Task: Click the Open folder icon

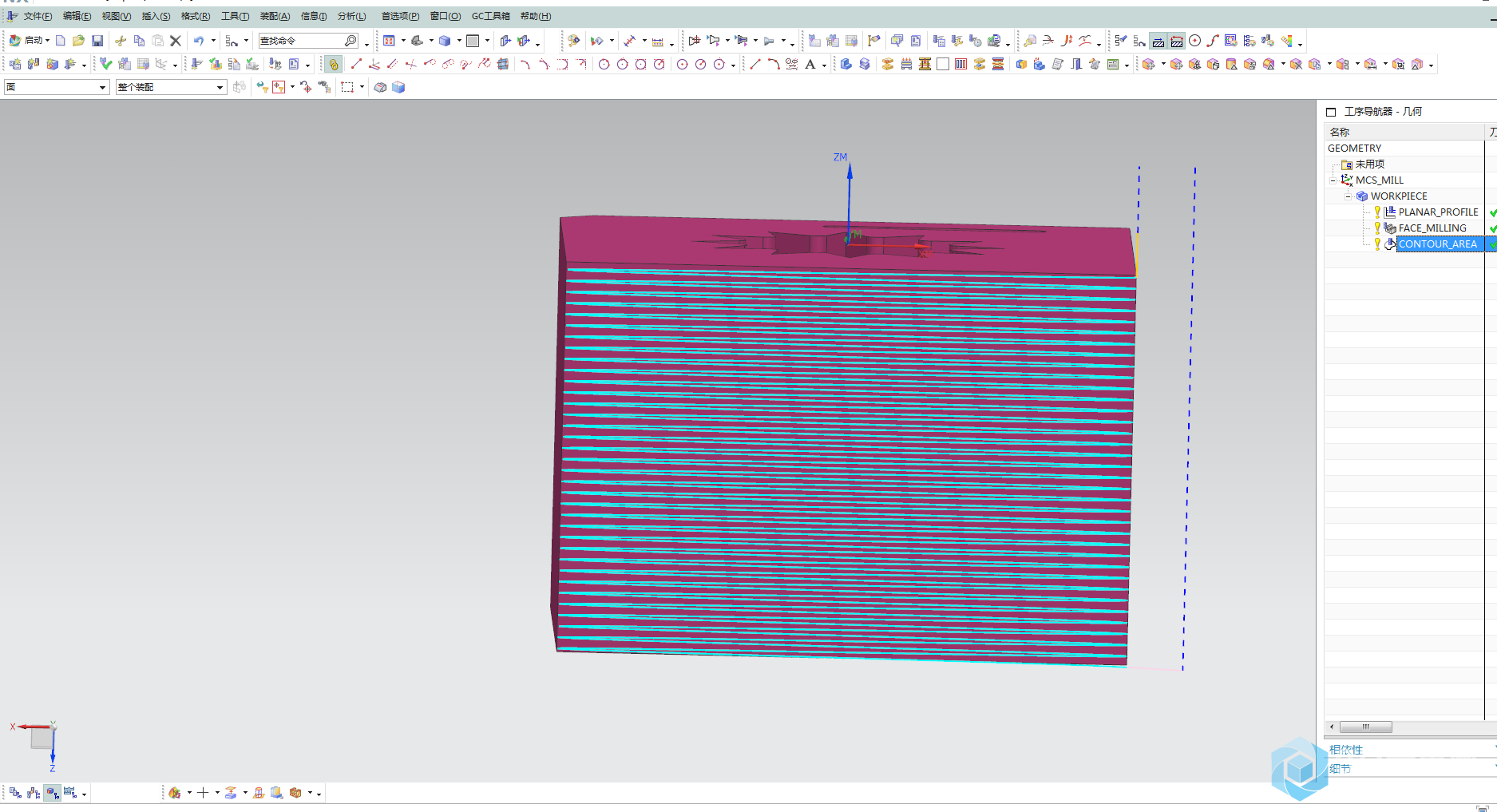Action: click(x=78, y=41)
